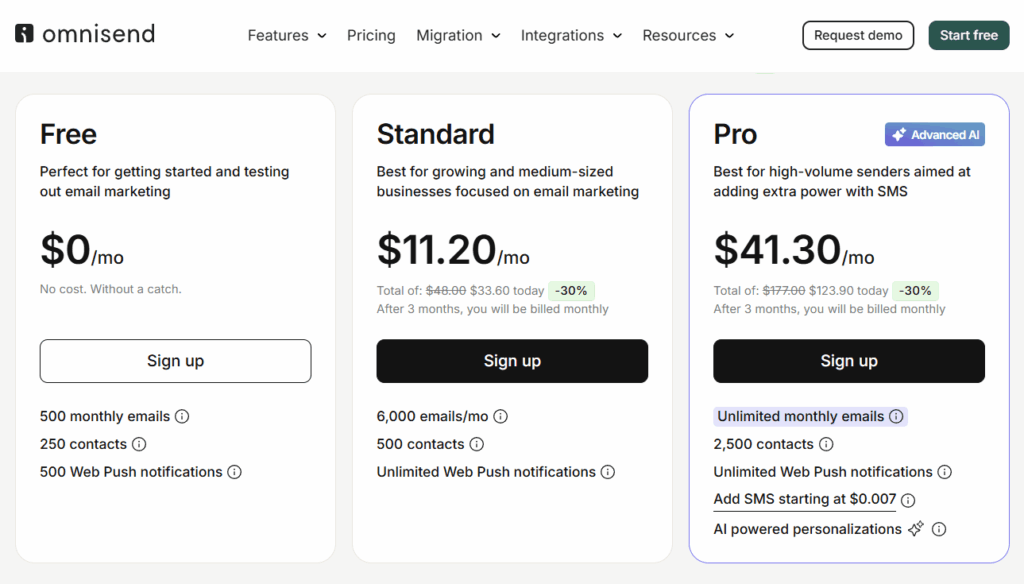Screen dimensions: 1024x584
Task: Click the '250 contacts' text
Action: click(x=83, y=444)
